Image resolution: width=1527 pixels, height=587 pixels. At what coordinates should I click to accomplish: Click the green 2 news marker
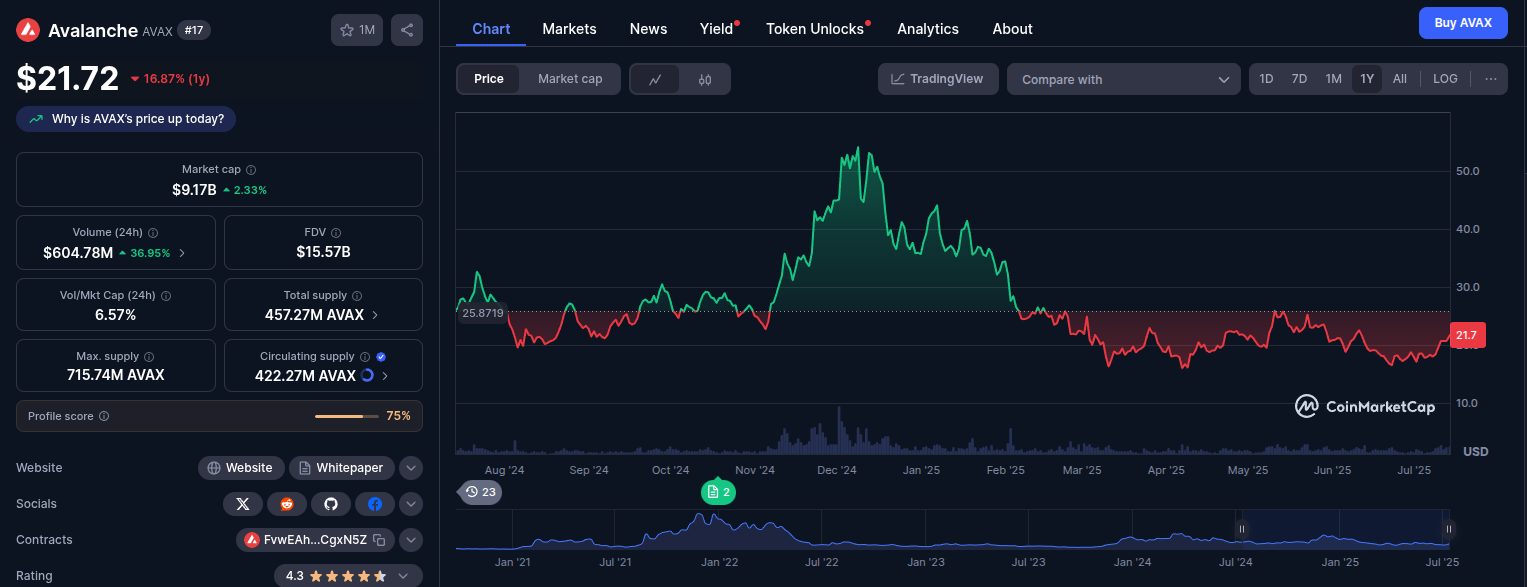coord(719,492)
